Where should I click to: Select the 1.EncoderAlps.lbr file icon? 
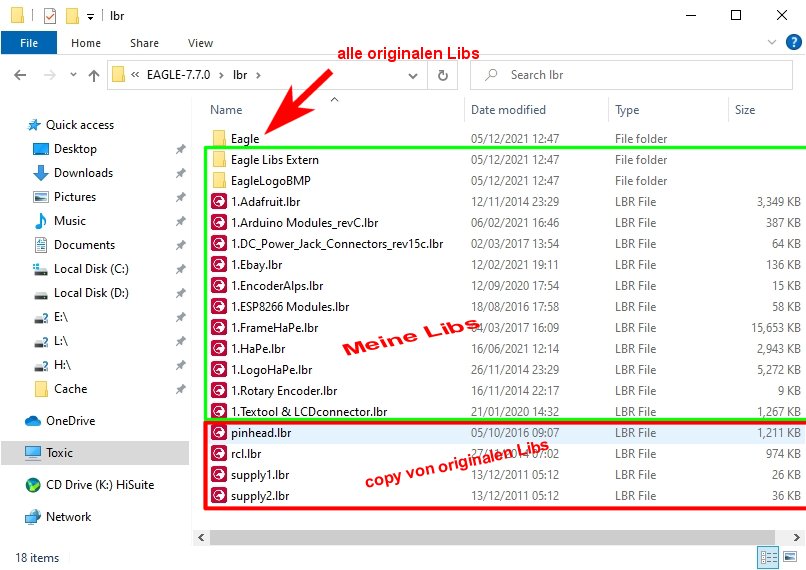coord(219,286)
